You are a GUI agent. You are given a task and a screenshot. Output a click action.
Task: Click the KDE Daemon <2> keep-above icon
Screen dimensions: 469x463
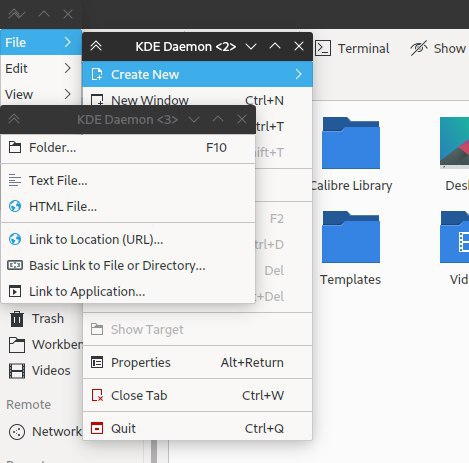96,46
